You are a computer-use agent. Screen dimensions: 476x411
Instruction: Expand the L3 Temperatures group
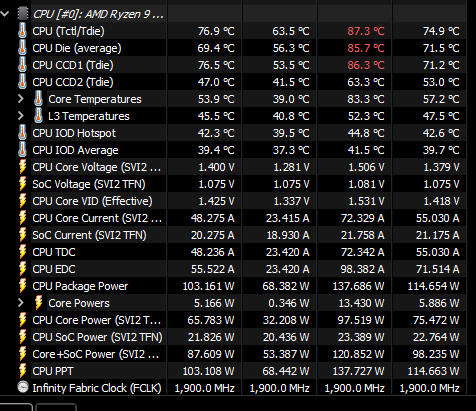pos(21,116)
